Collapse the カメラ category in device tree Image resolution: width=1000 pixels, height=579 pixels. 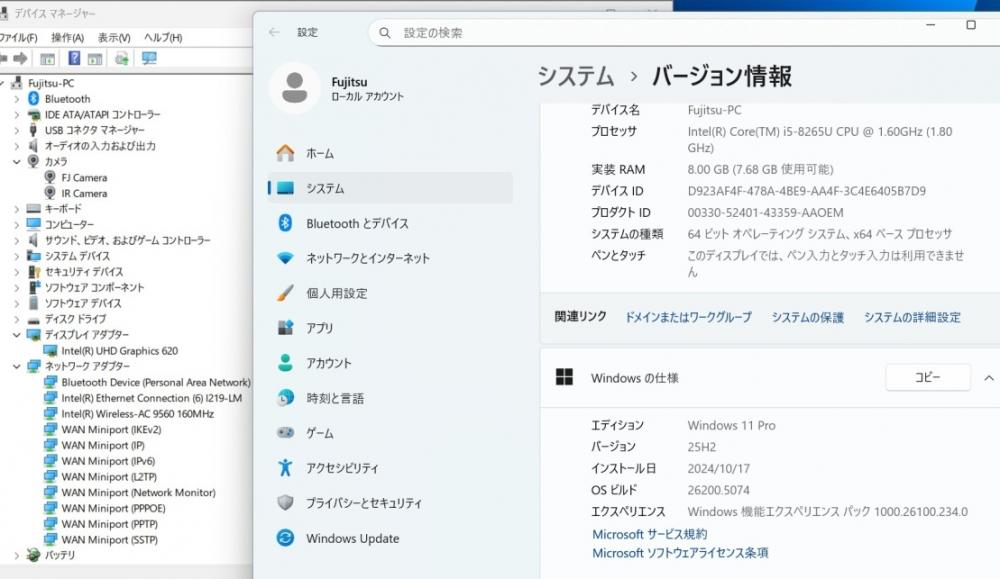point(16,161)
